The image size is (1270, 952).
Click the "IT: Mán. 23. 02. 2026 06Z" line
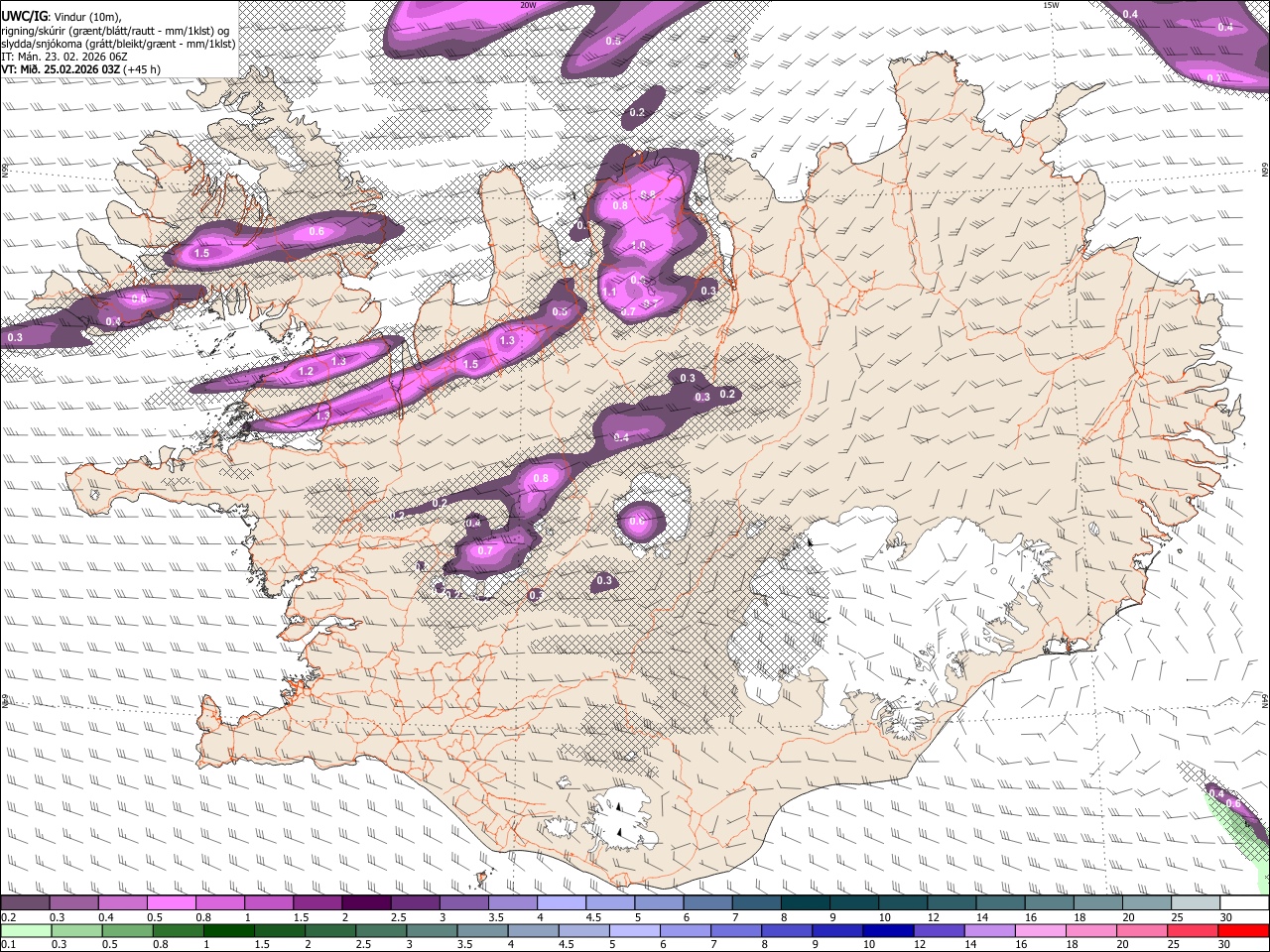pos(63,57)
